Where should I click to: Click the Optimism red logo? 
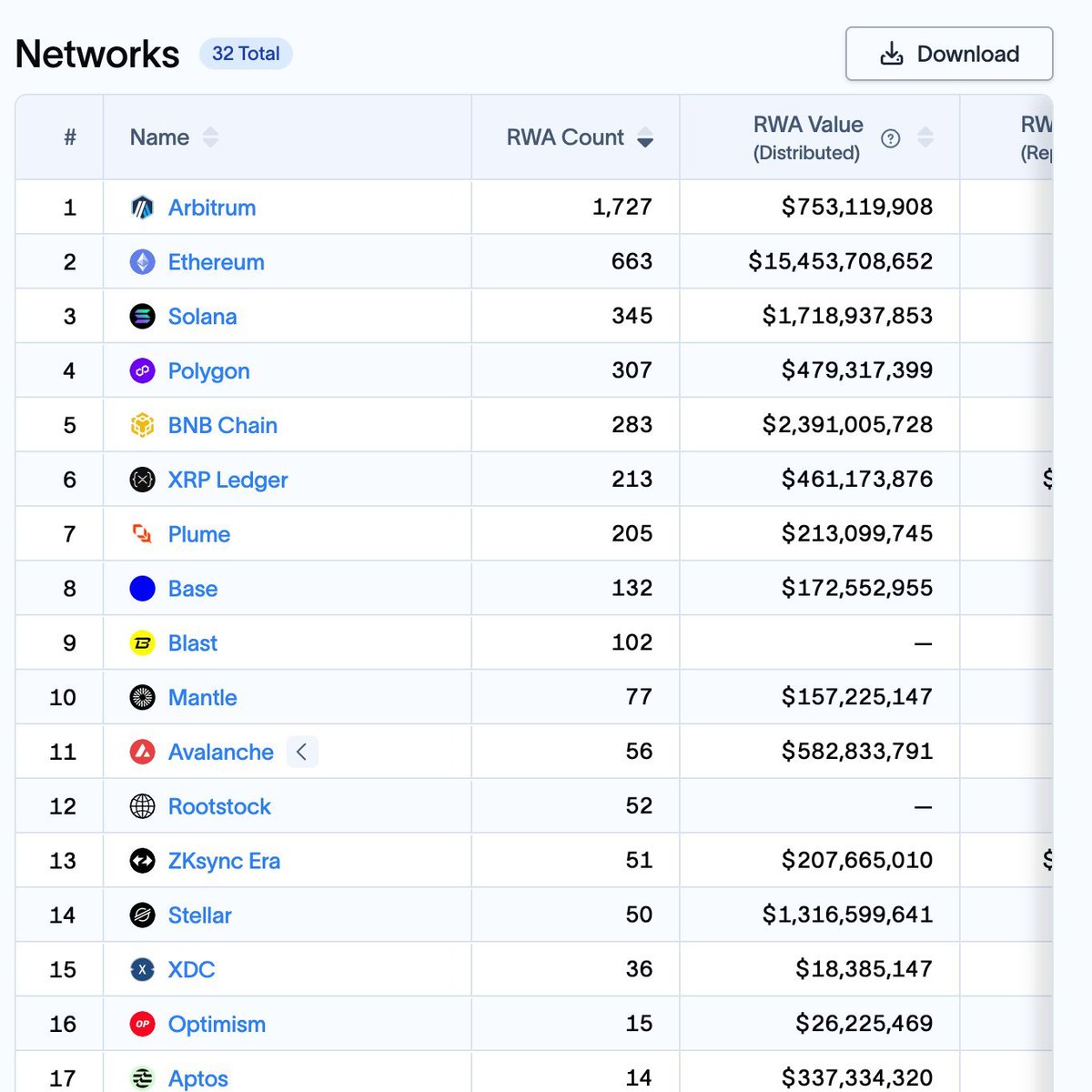point(142,1024)
